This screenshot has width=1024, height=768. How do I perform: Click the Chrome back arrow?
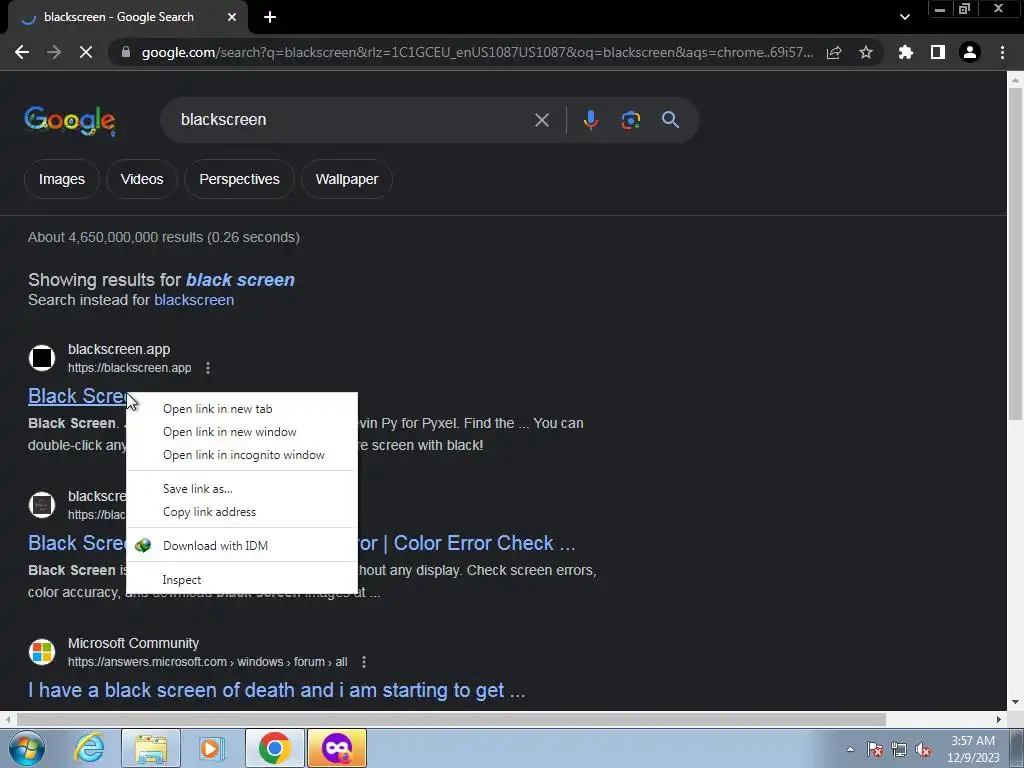coord(22,52)
